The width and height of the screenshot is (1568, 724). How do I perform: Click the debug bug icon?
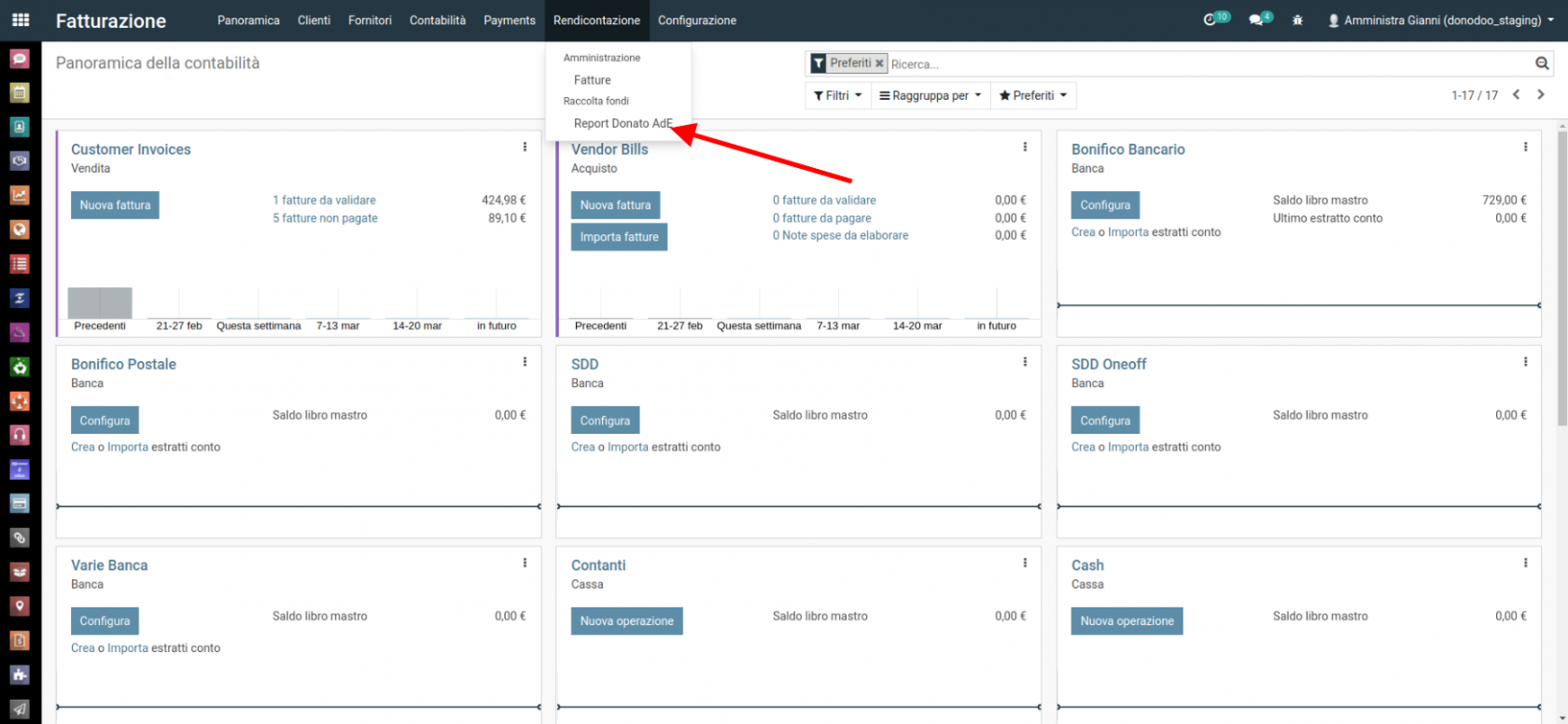[1297, 20]
